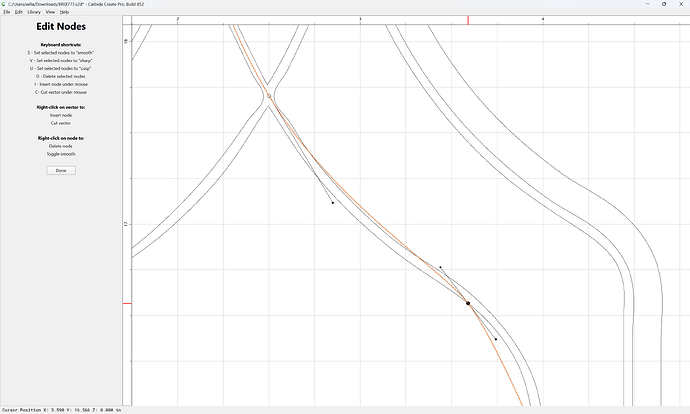Select the hollow node at the curve crossing
Image resolution: width=690 pixels, height=414 pixels.
point(269,95)
